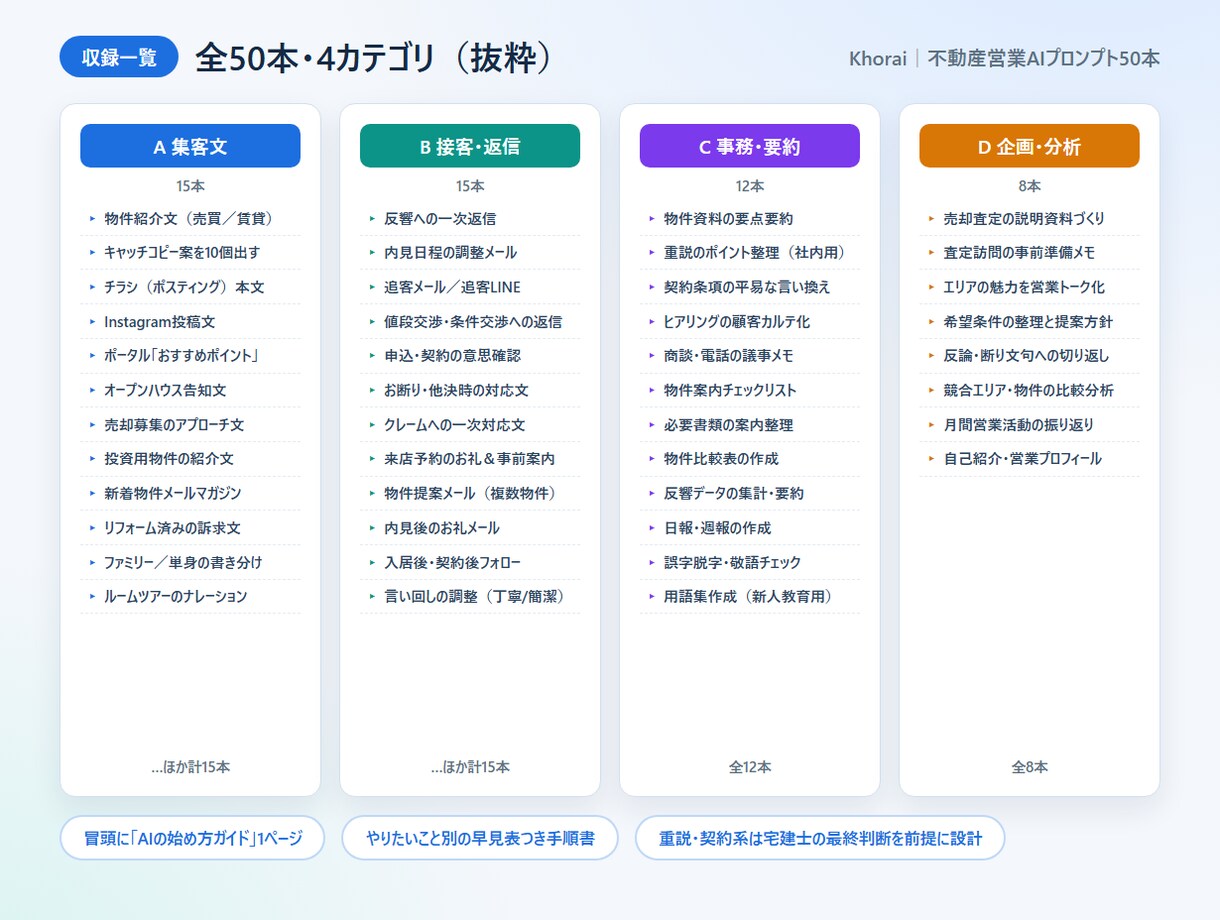Click the 必要書類の案内整理 item
This screenshot has width=1220, height=920.
point(750,425)
